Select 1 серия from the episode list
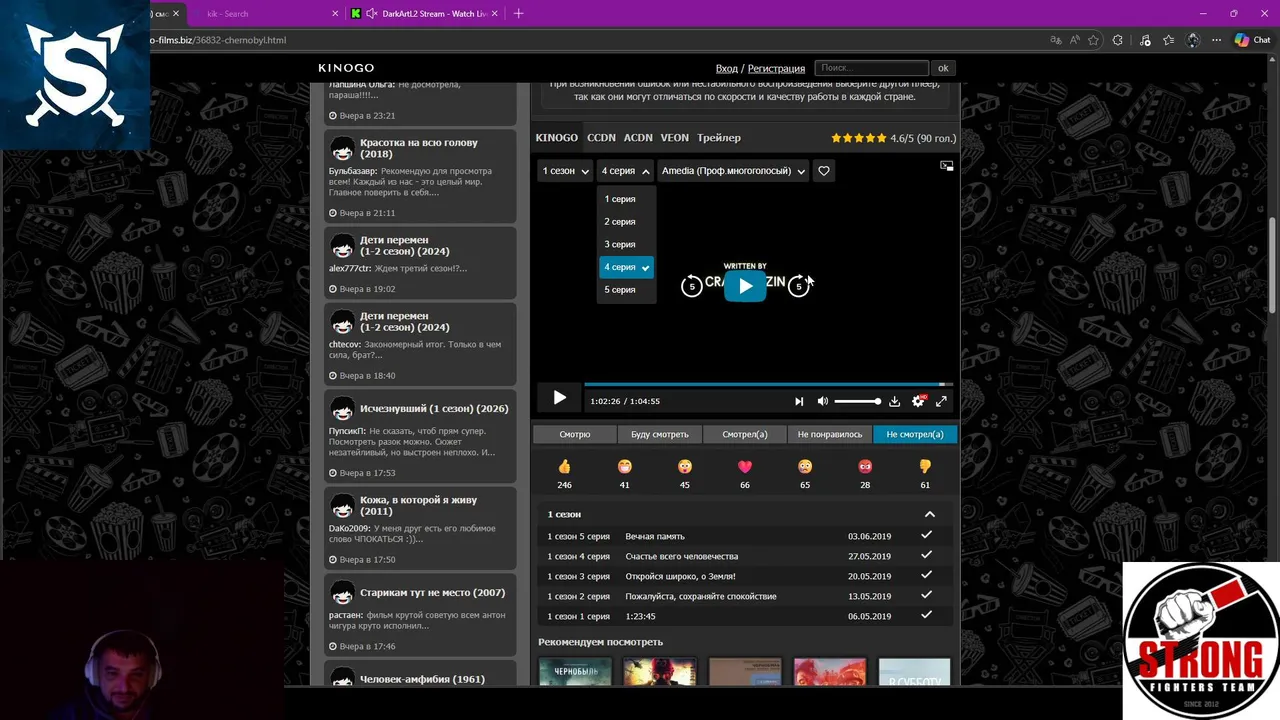1280x720 pixels. coord(626,199)
